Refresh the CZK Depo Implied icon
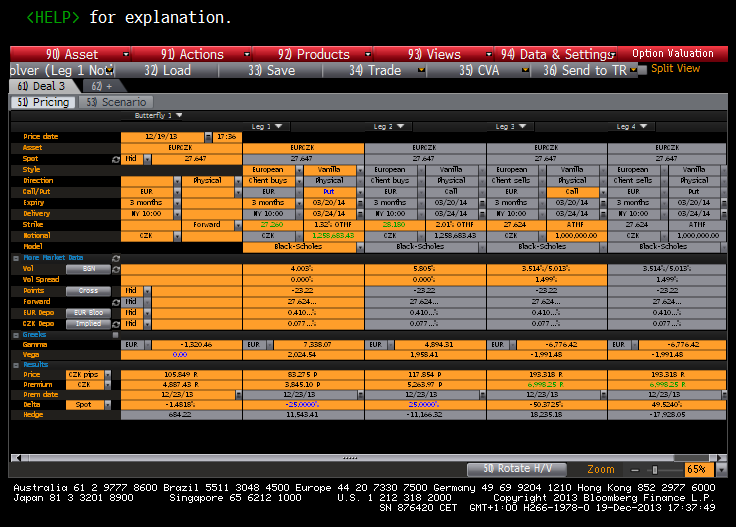This screenshot has width=736, height=527. [x=116, y=324]
